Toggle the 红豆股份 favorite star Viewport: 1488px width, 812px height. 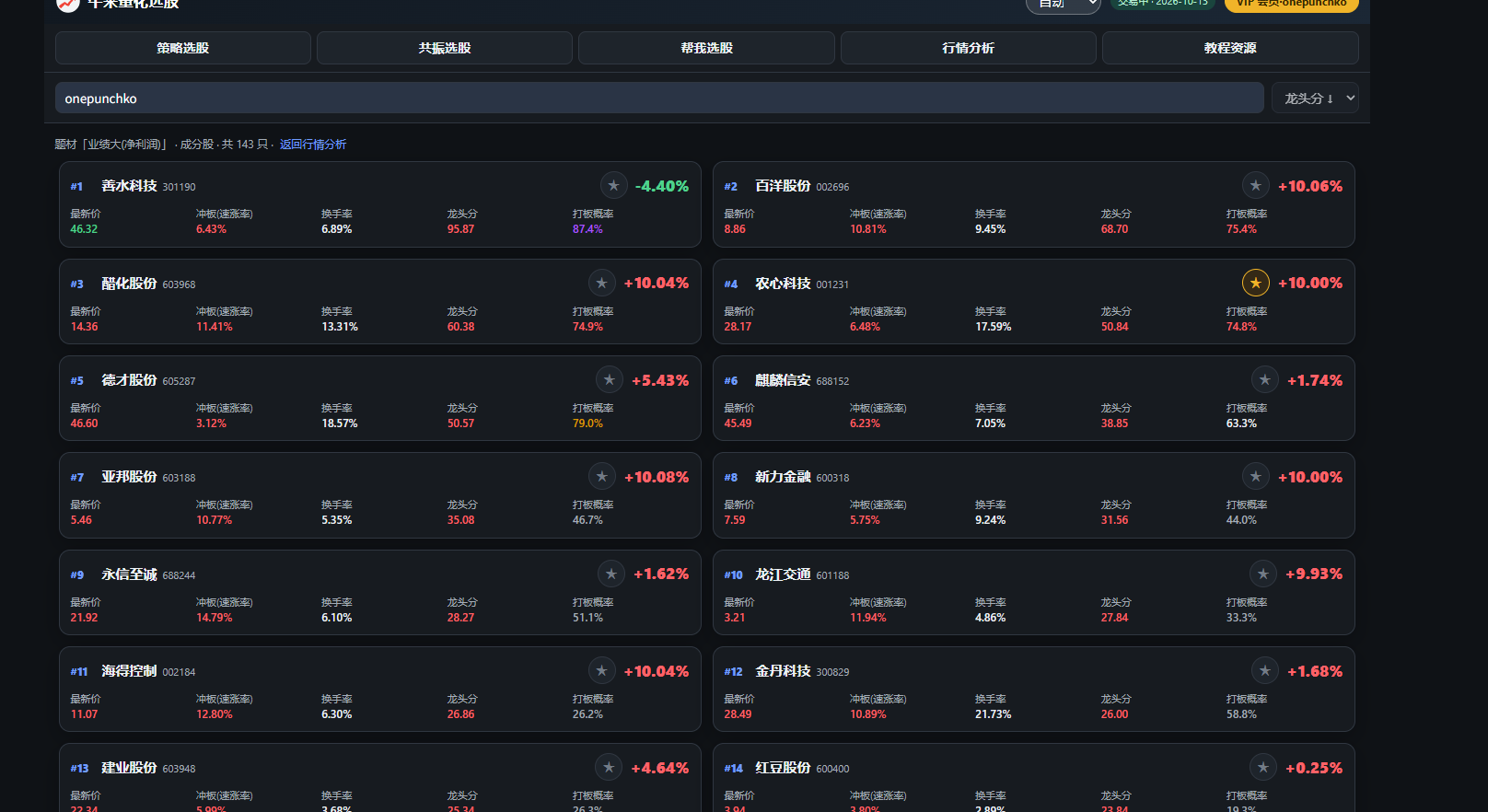click(x=1263, y=767)
